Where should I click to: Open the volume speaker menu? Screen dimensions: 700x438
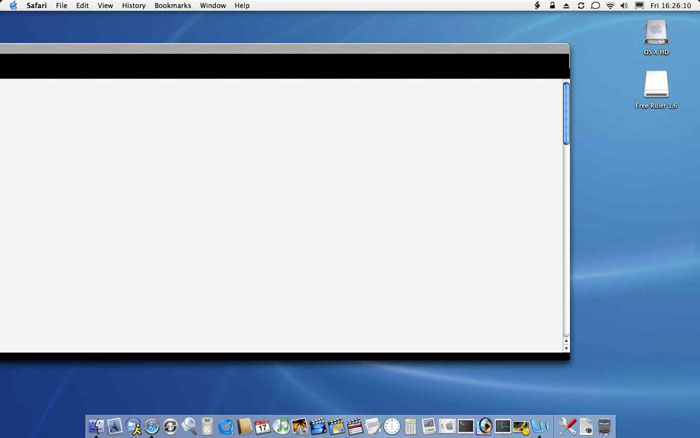624,5
